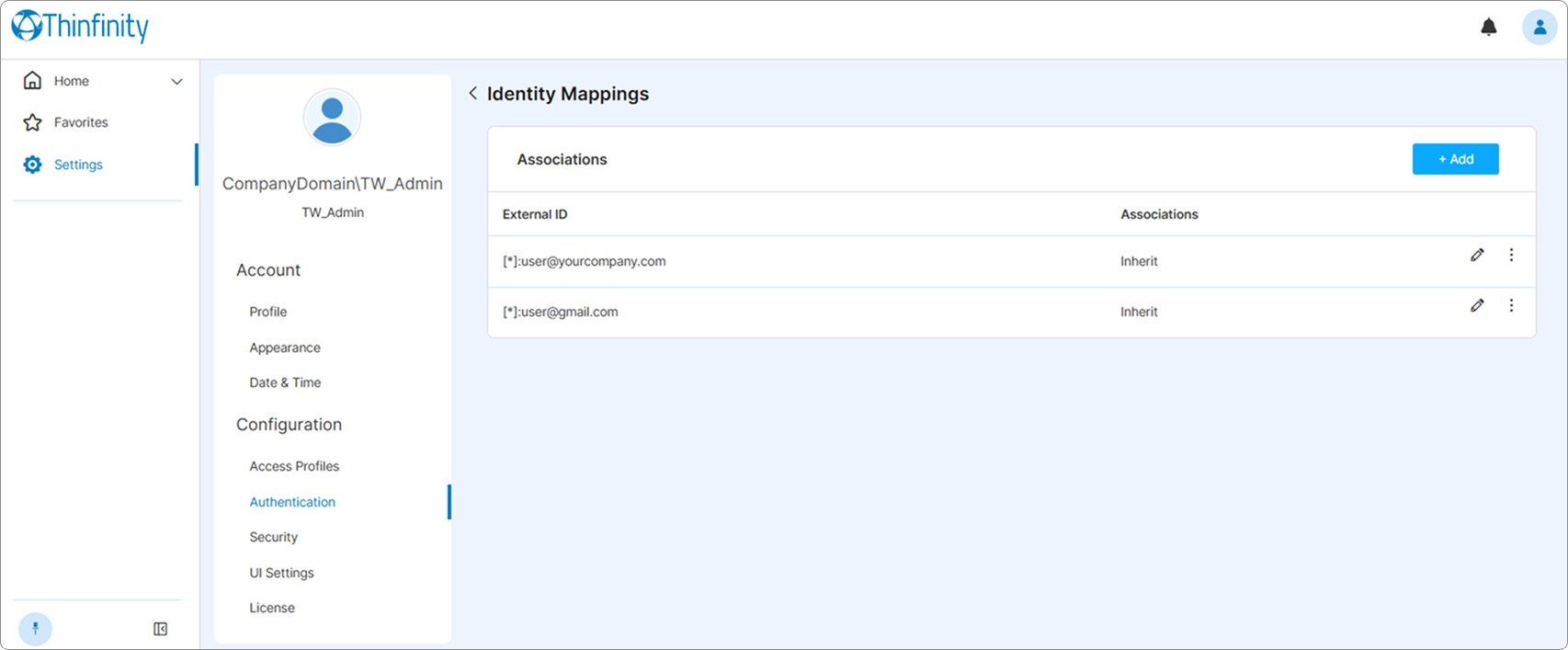Go to Appearance settings
This screenshot has height=650, width=1568.
[285, 348]
